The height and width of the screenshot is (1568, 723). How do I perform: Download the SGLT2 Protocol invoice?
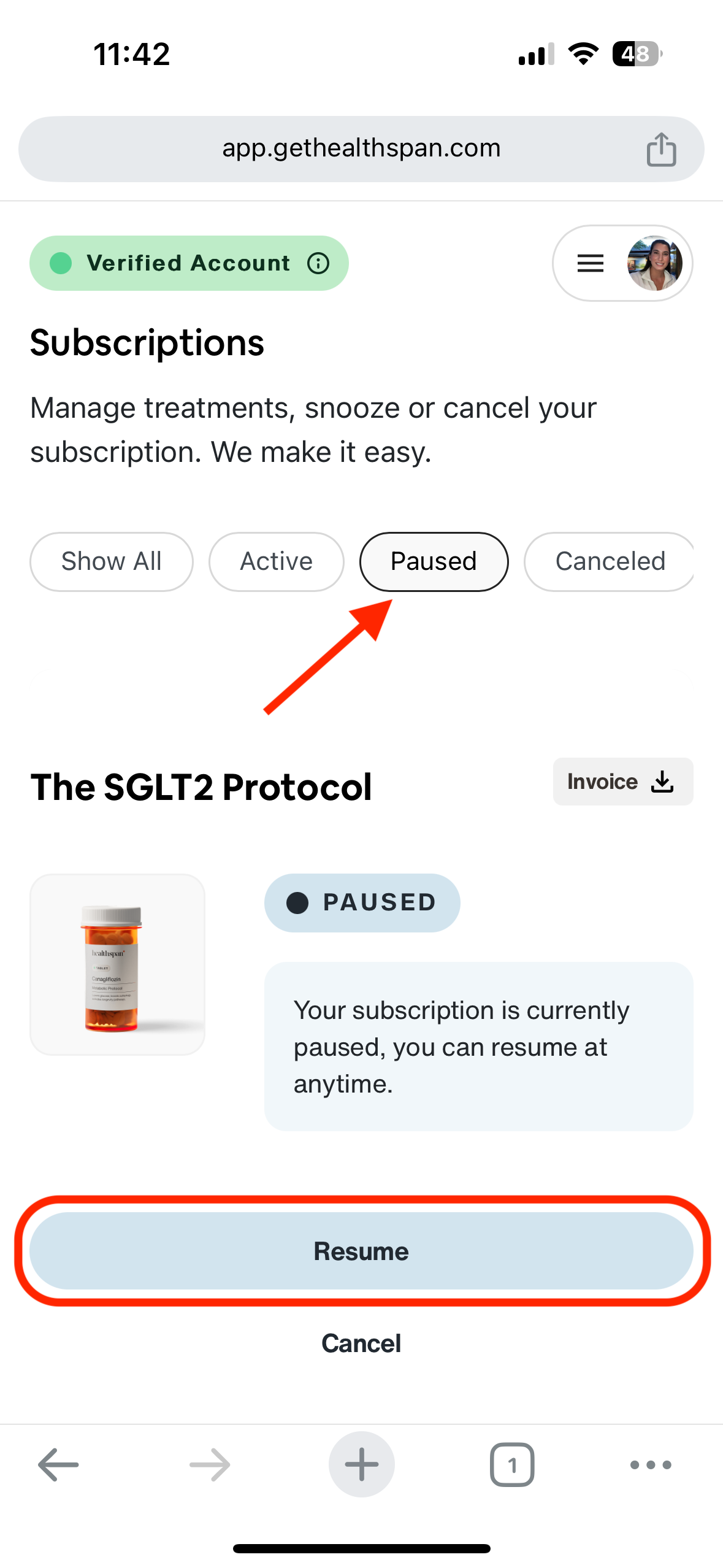pyautogui.click(x=622, y=782)
